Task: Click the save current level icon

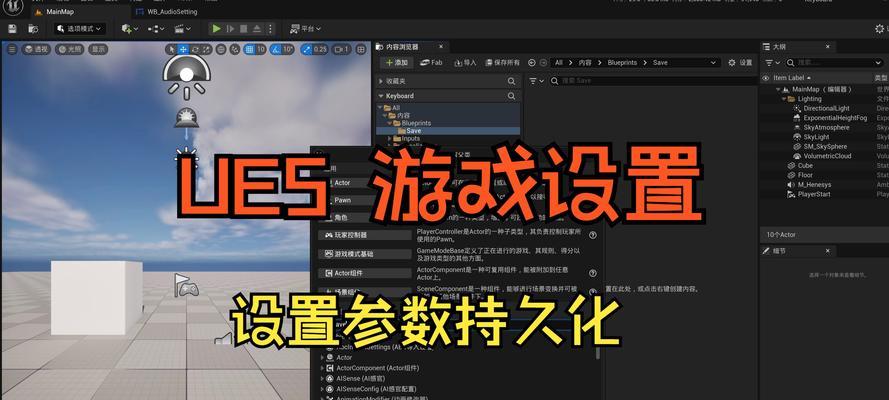Action: (11, 28)
